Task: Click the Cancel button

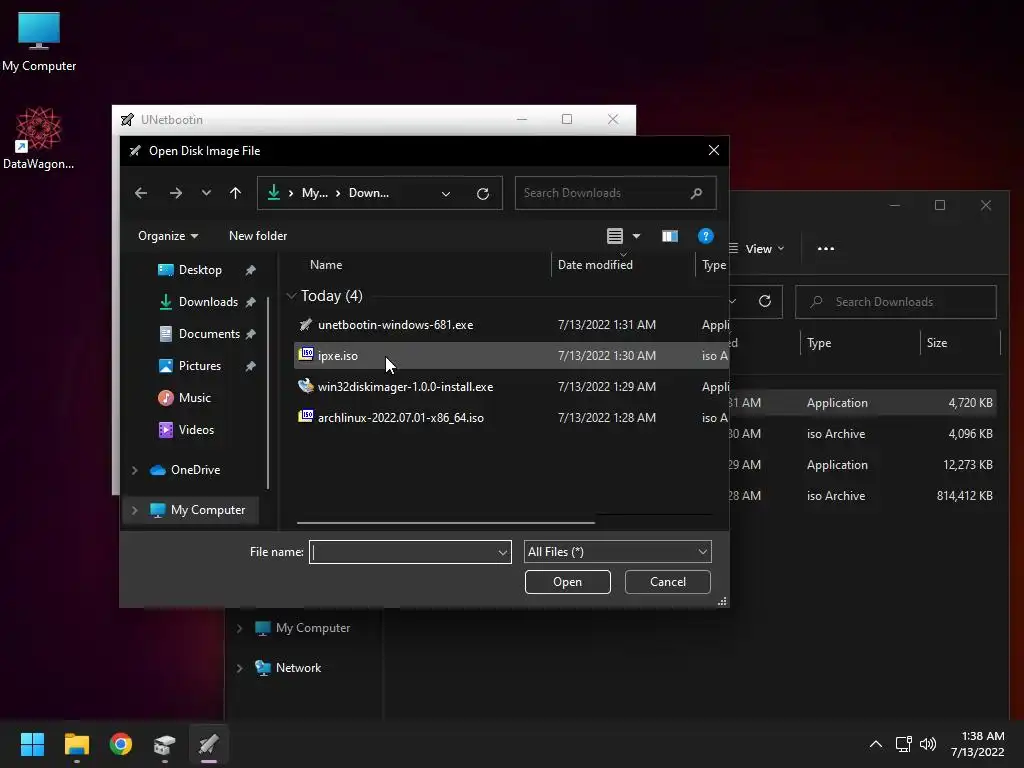Action: click(667, 582)
